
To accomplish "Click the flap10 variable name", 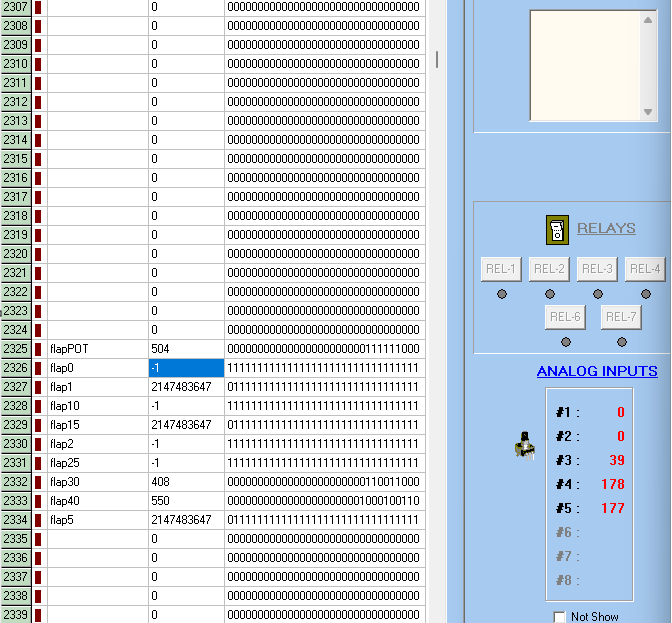I will pyautogui.click(x=65, y=406).
